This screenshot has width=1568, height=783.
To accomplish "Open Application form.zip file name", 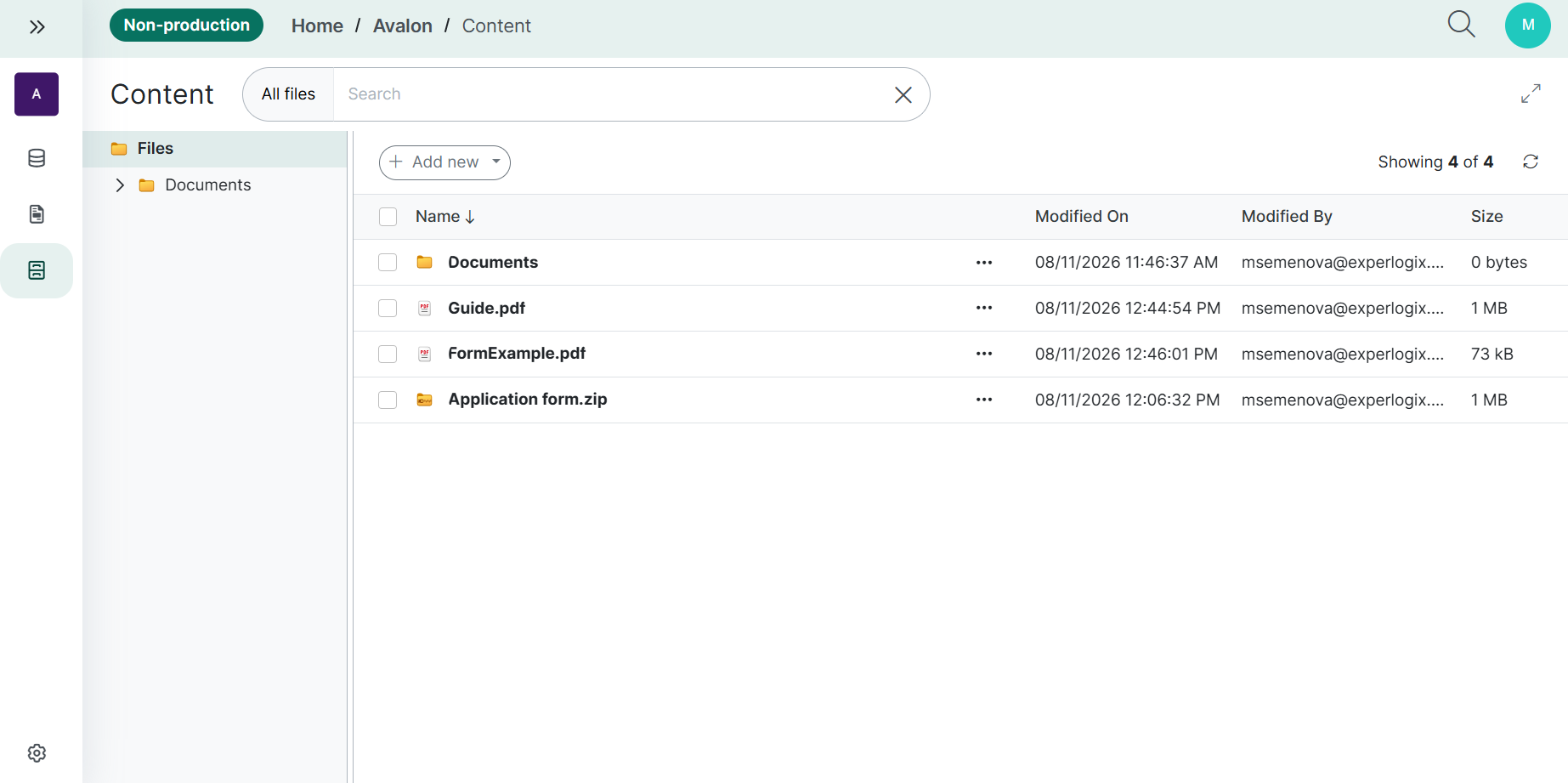I will (528, 400).
